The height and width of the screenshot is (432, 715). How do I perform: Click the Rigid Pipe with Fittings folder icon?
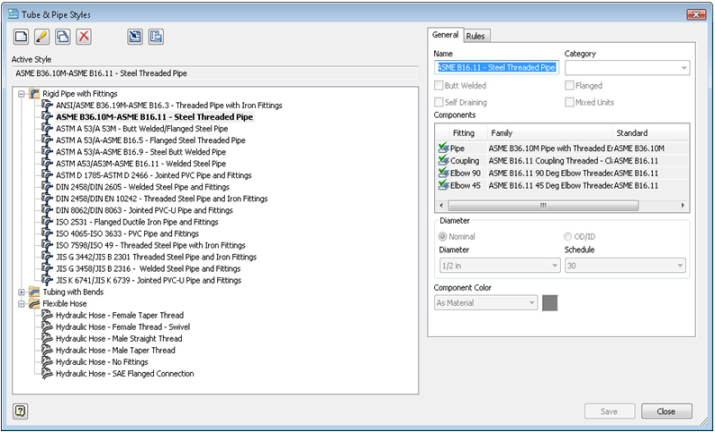(x=34, y=94)
